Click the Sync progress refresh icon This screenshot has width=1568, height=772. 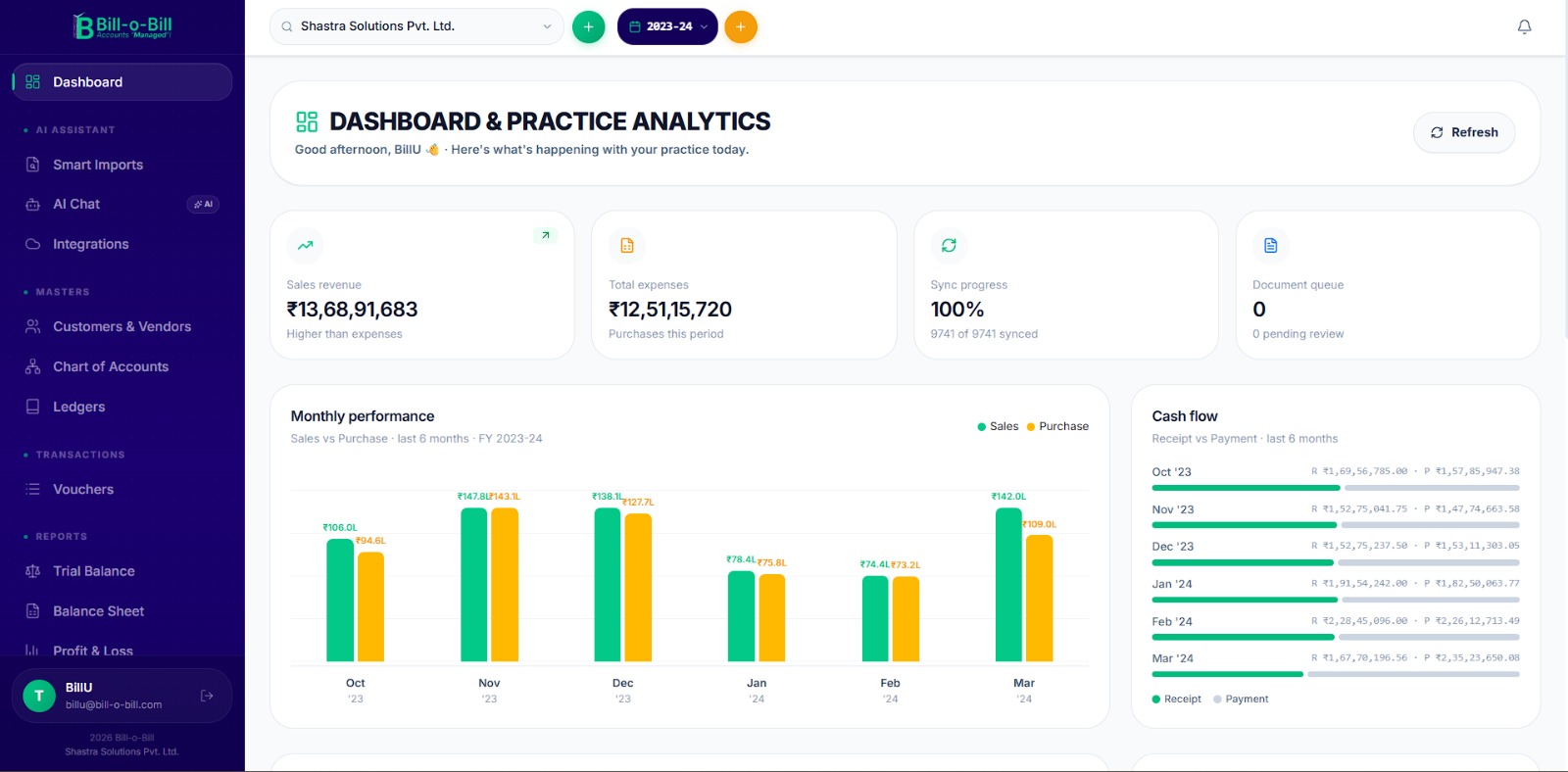(949, 245)
